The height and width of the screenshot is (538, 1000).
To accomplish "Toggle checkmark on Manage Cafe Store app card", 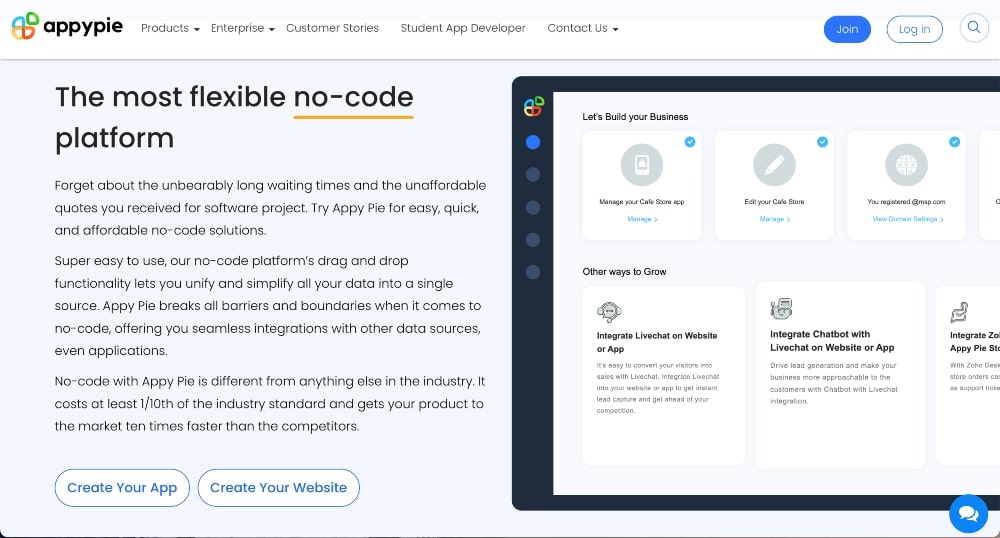I will coord(690,142).
